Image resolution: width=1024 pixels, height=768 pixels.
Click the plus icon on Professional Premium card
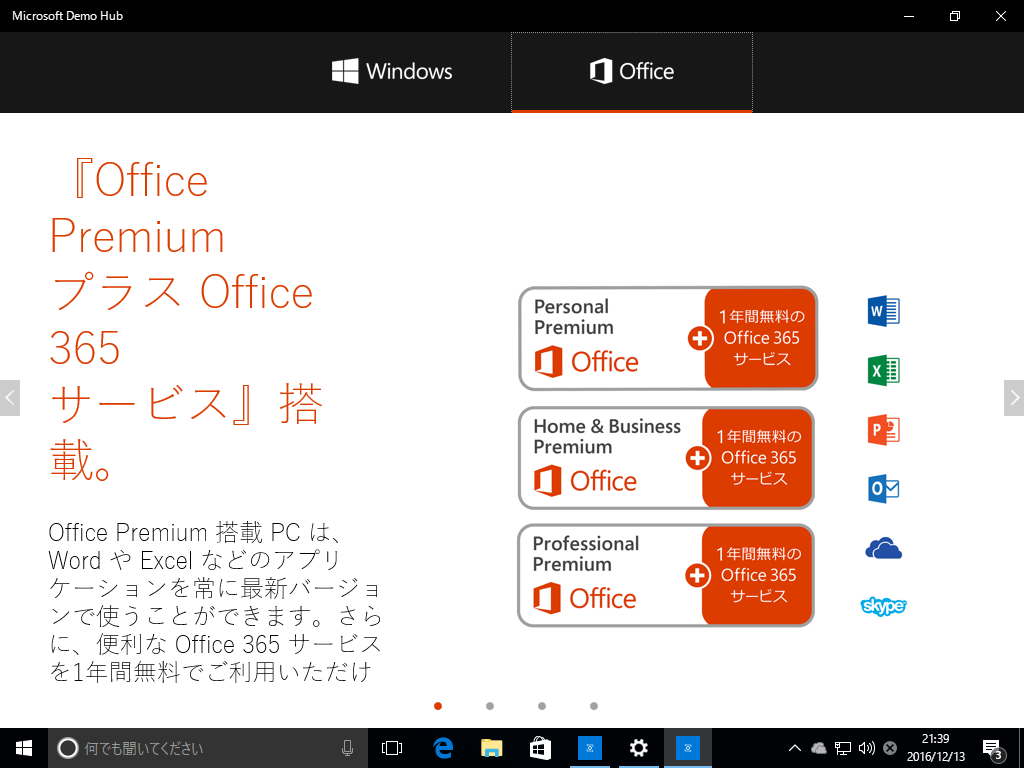click(697, 575)
